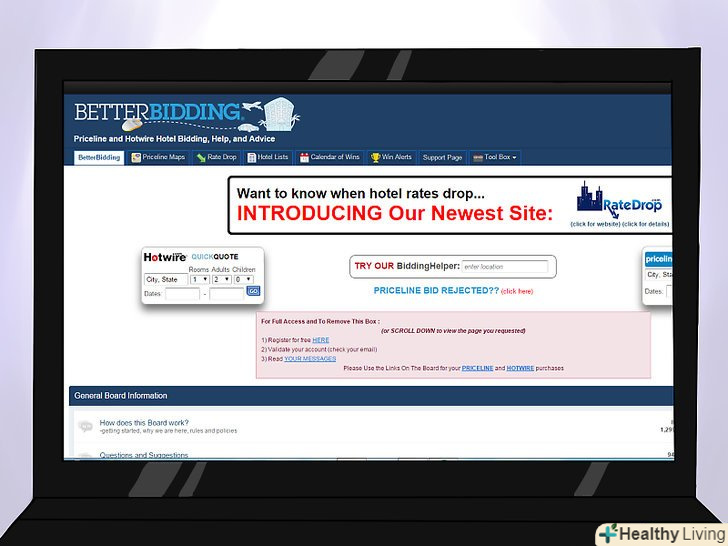Viewport: 728px width, 546px height.
Task: Open the Win Alerts tab
Action: tap(391, 157)
